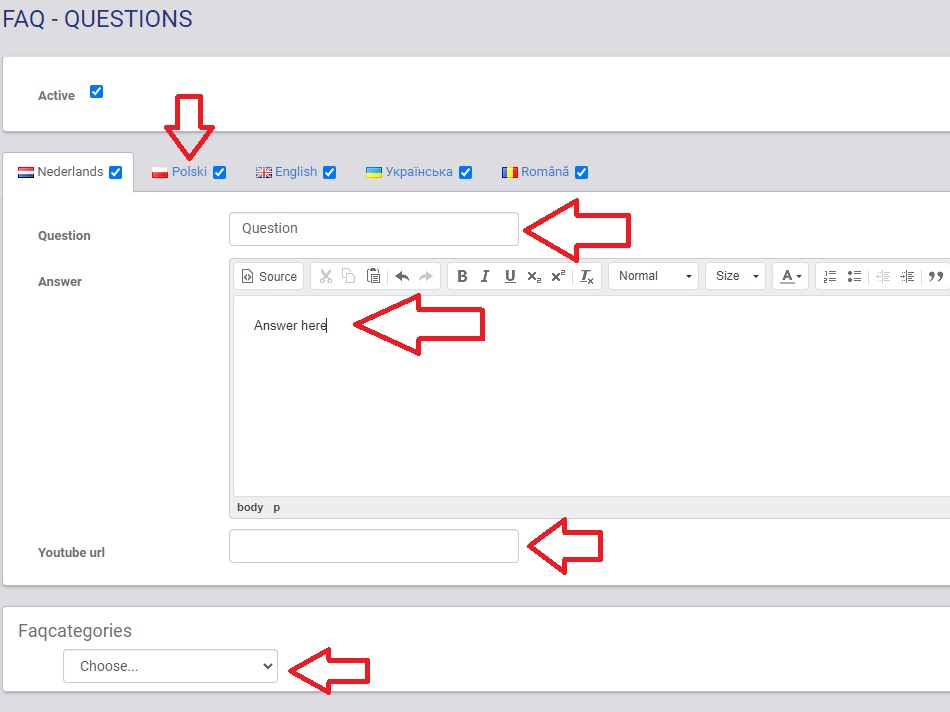Toggle the Polski language checkbox
This screenshot has height=712, width=950.
tap(220, 172)
